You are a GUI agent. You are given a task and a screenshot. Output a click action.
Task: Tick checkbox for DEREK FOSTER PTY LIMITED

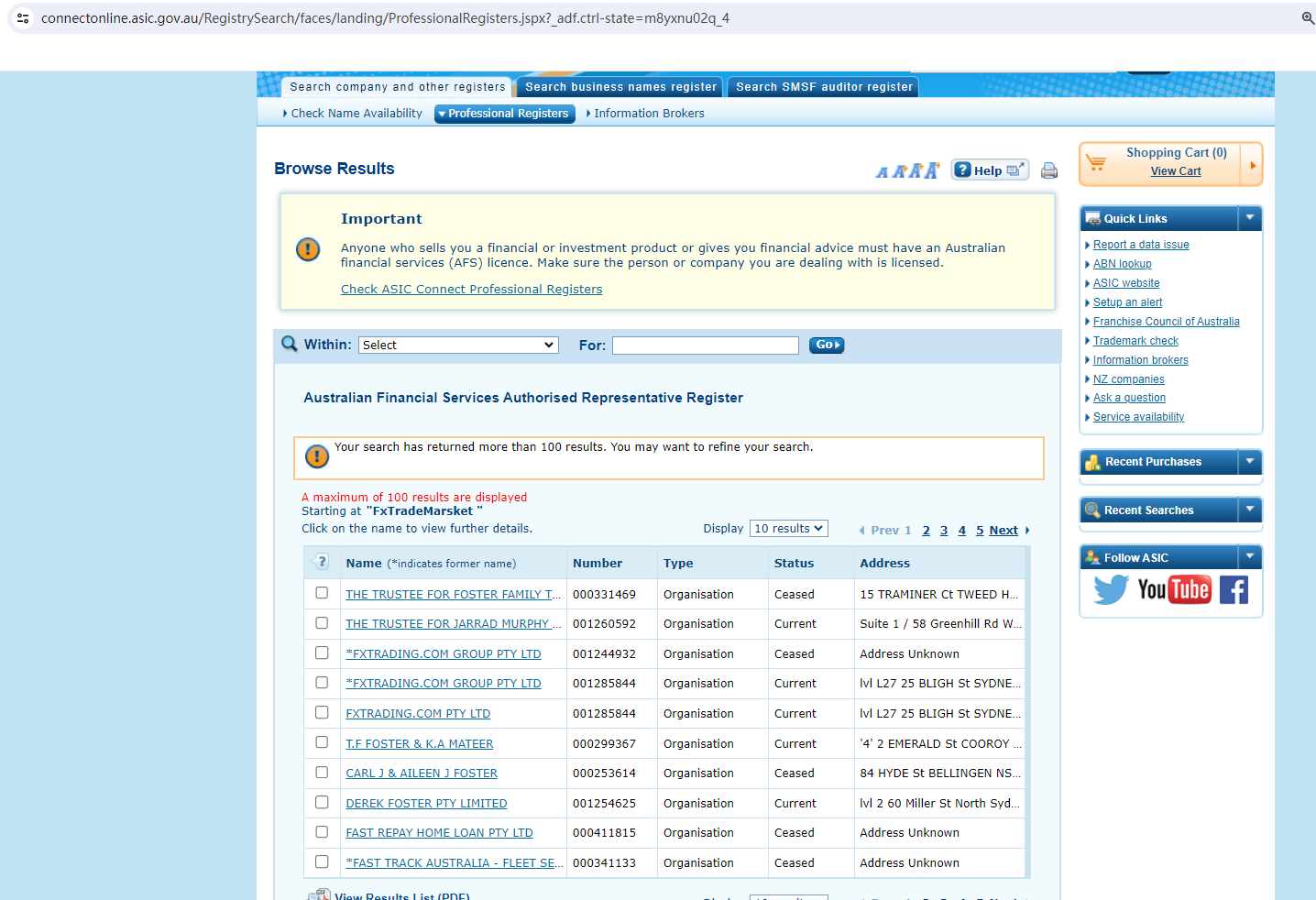322,802
